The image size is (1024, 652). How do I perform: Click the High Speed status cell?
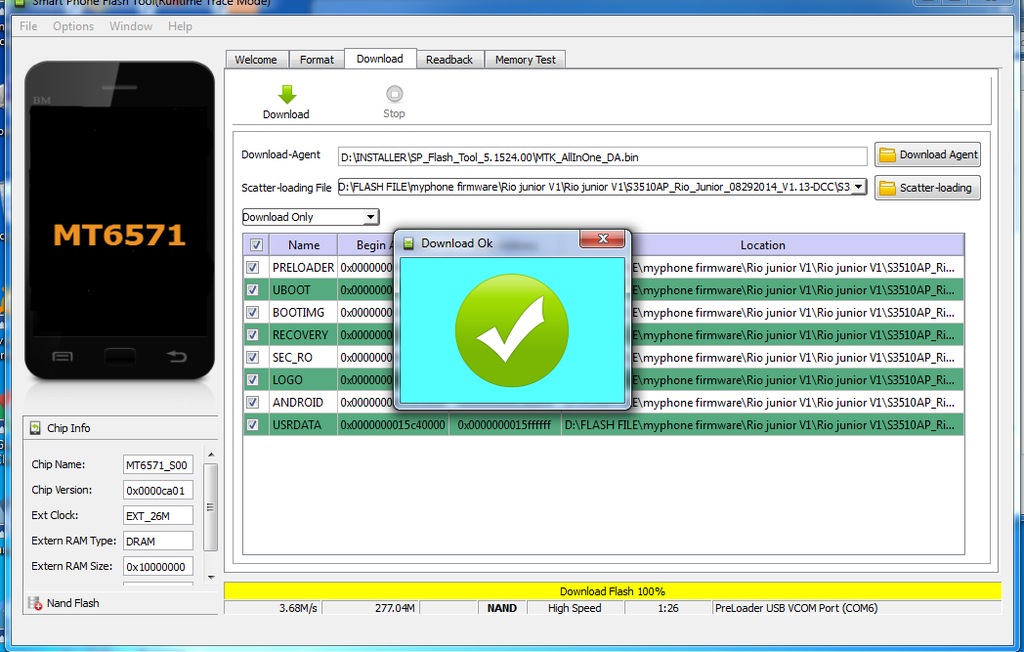click(575, 608)
